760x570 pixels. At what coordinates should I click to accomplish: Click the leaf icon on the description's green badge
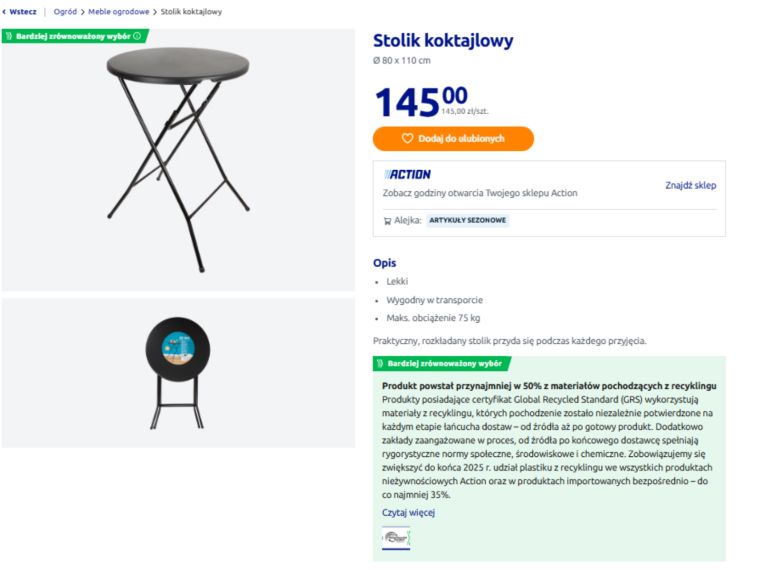pos(380,364)
